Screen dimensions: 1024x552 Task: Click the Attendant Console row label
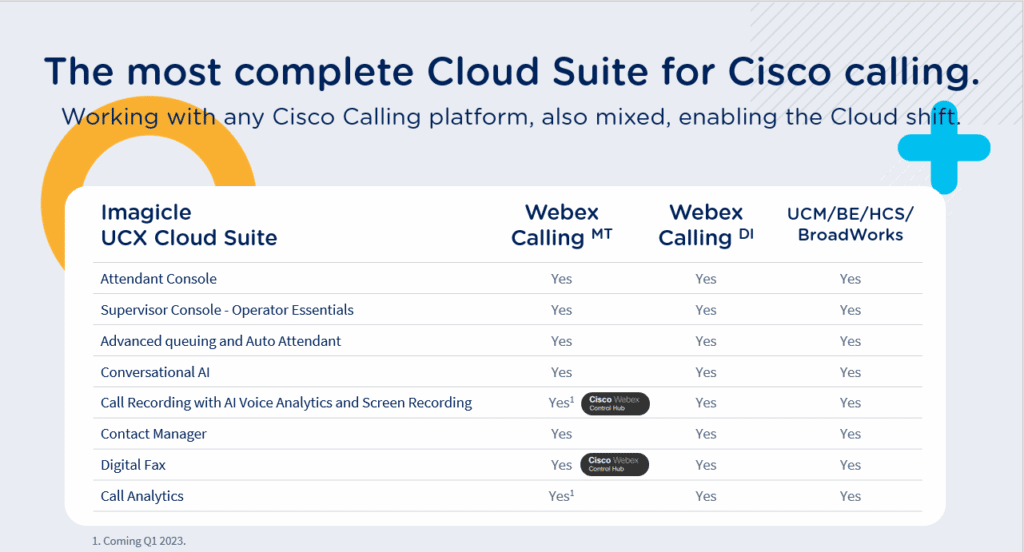point(158,279)
